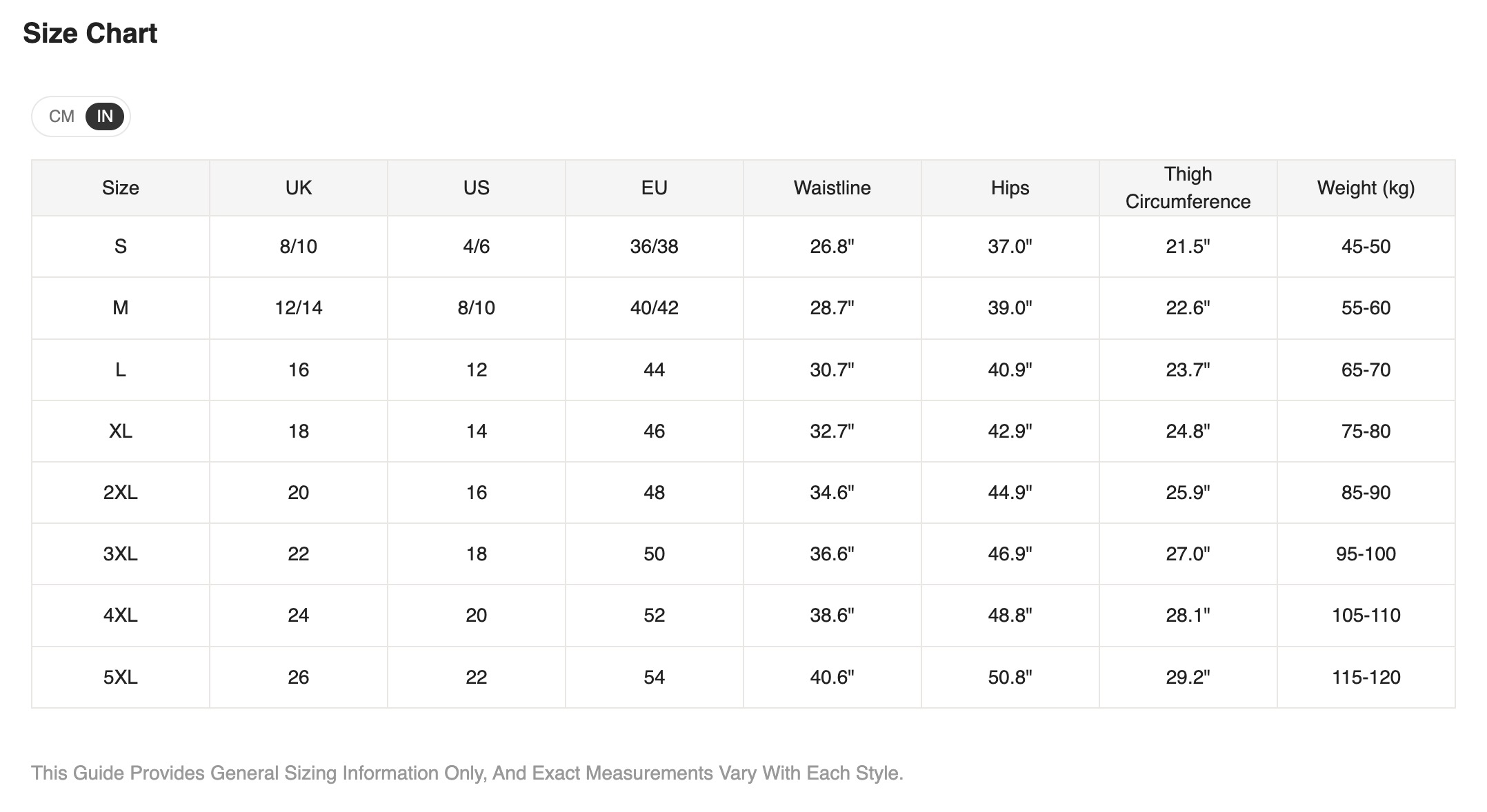
Task: Click the Size Chart heading
Action: tap(90, 34)
